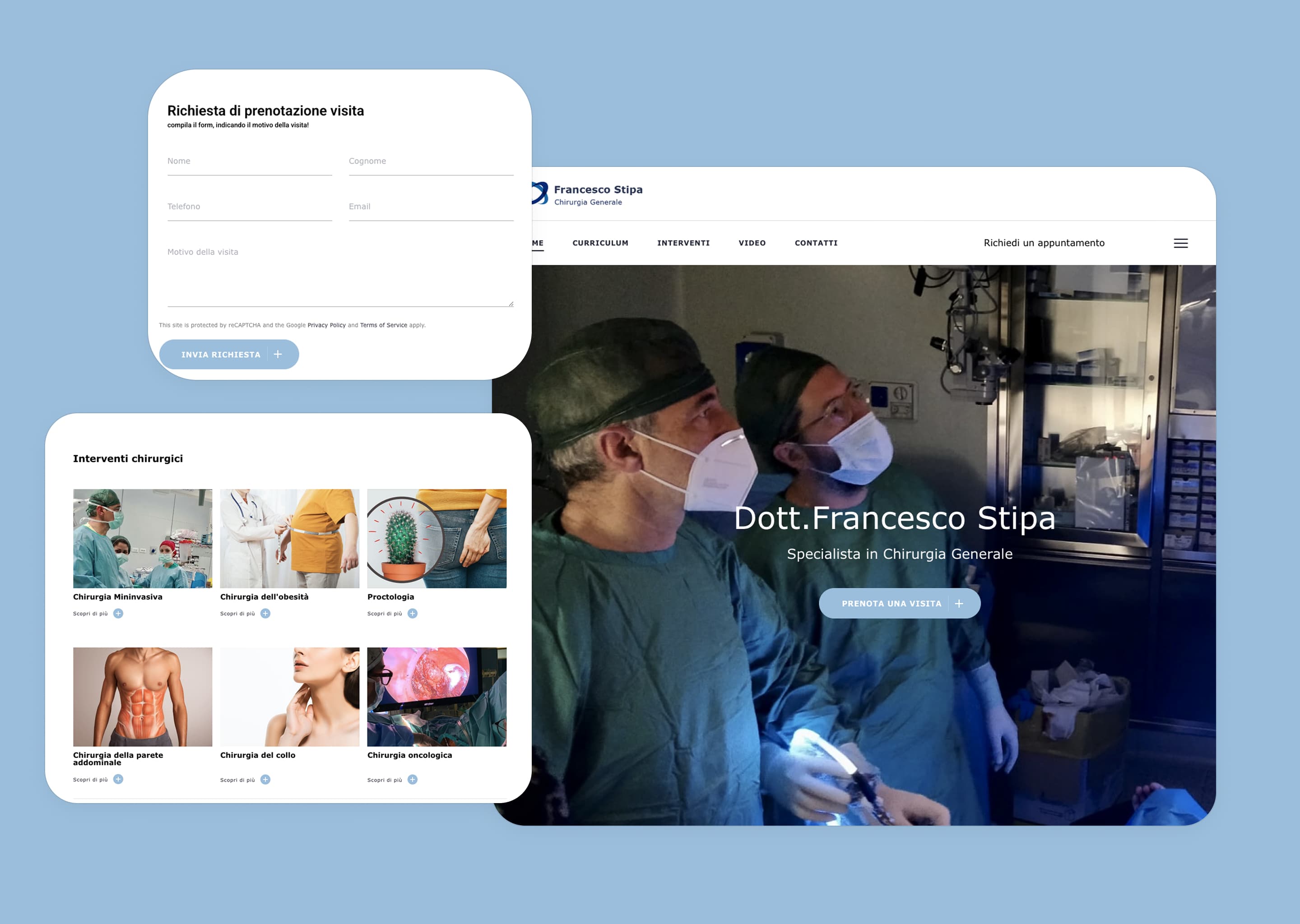Submit with Invia Richiesta button

tap(229, 355)
